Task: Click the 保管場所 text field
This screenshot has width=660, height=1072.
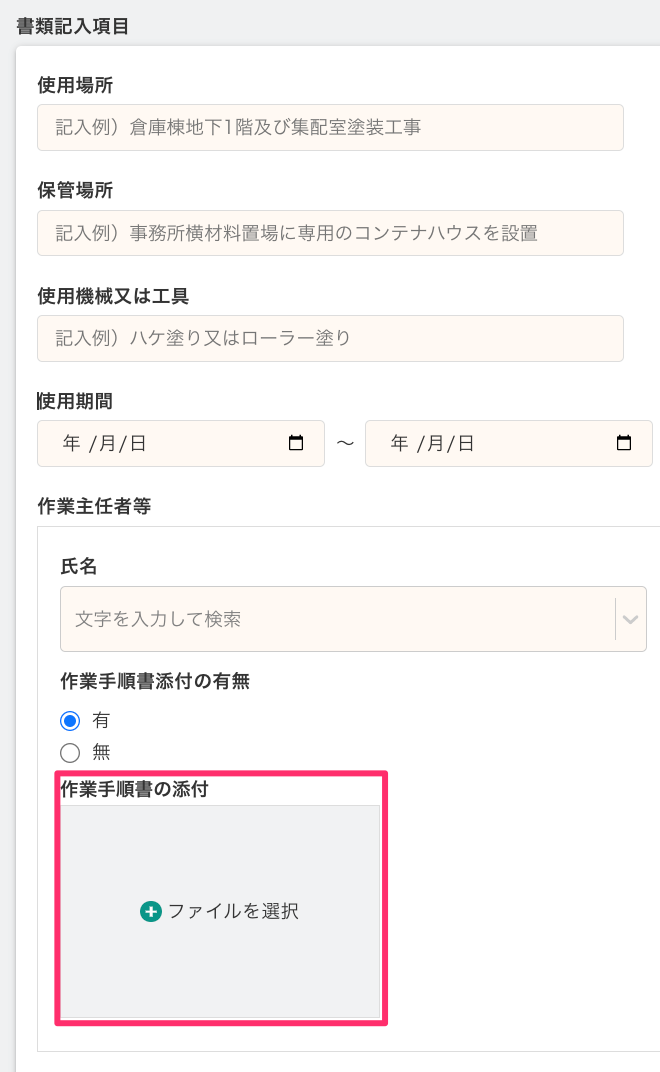Action: tap(330, 233)
